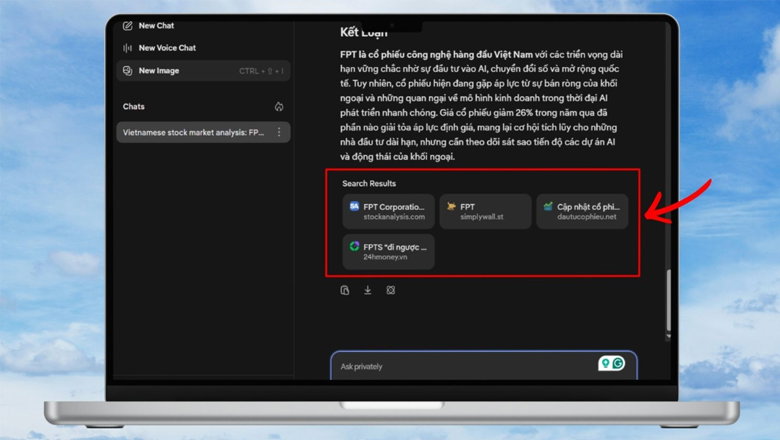Download the response with the download icon
This screenshot has width=780, height=440.
[368, 290]
